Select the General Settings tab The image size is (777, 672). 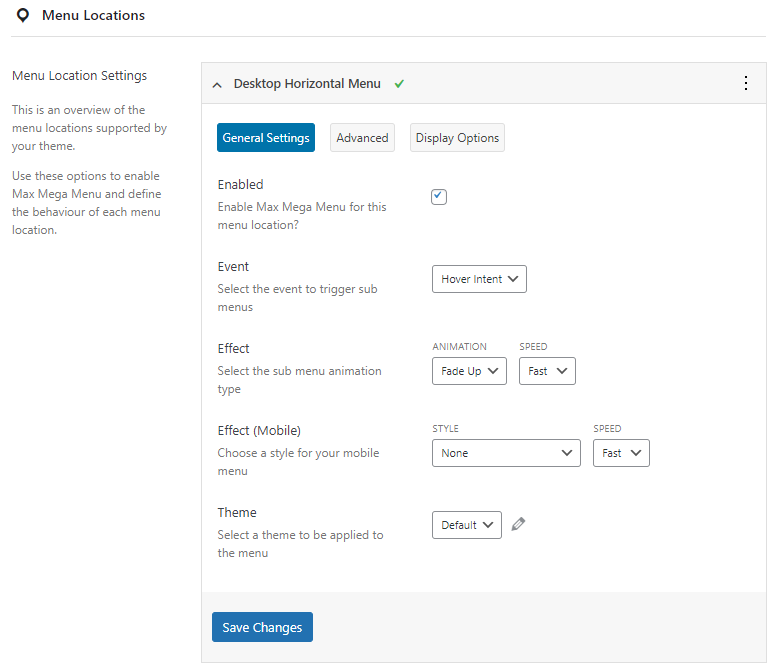click(266, 138)
